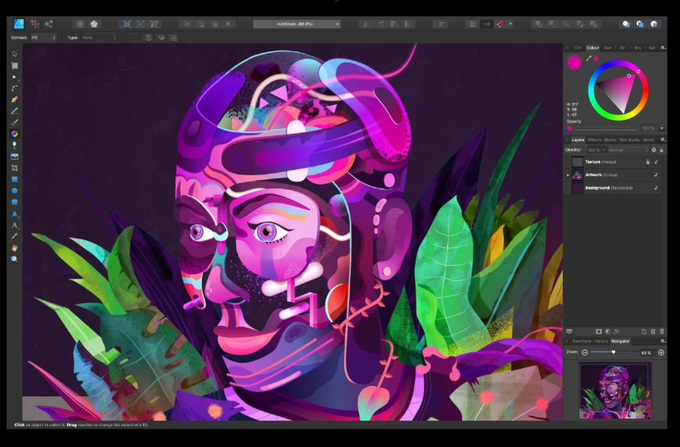Screen dimensions: 680x447
Task: Select the Vector Crop tool
Action: [14, 168]
